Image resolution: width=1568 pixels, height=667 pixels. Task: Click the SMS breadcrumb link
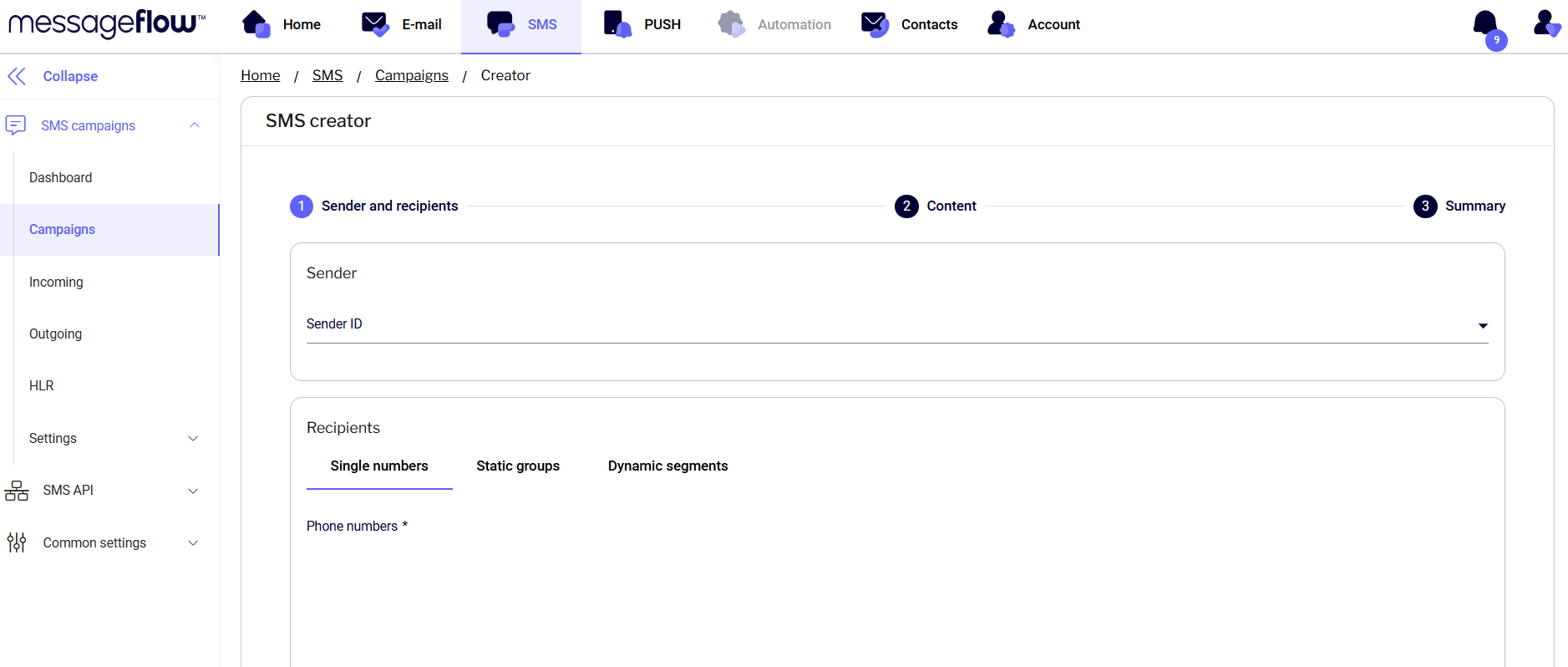click(x=327, y=75)
